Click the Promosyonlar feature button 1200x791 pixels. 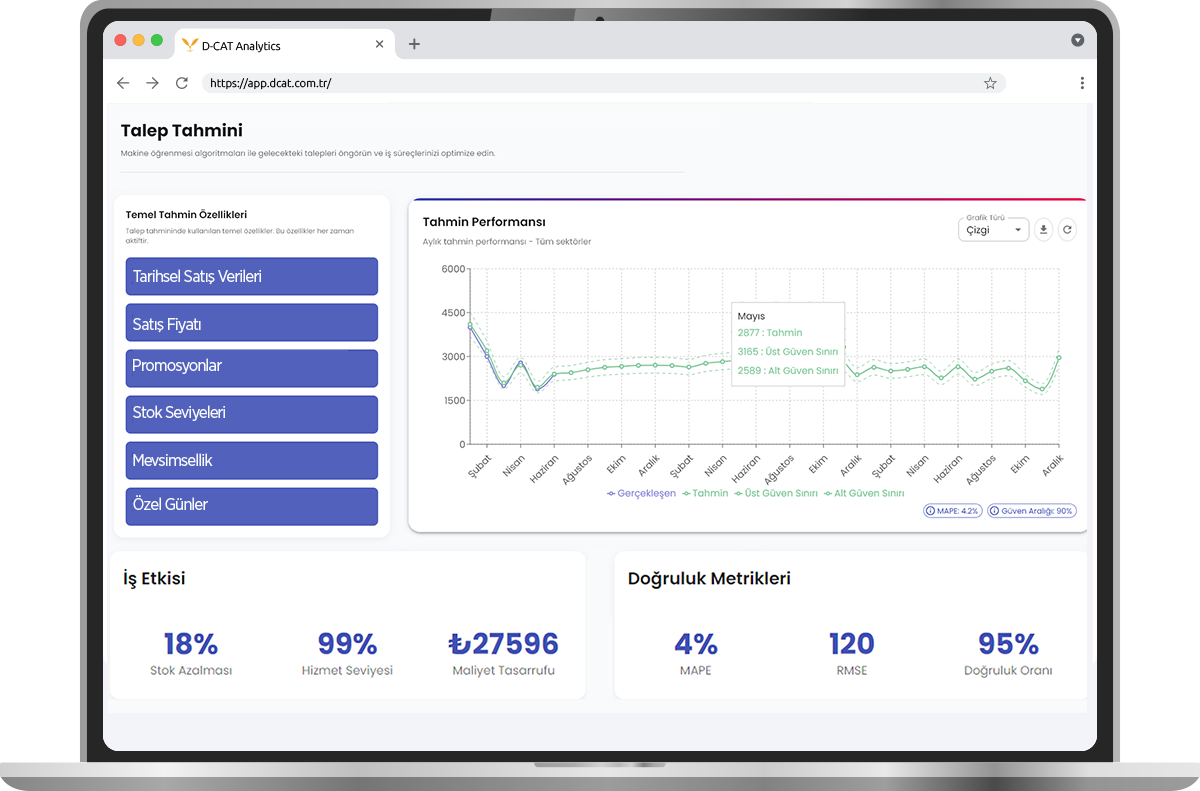point(251,367)
